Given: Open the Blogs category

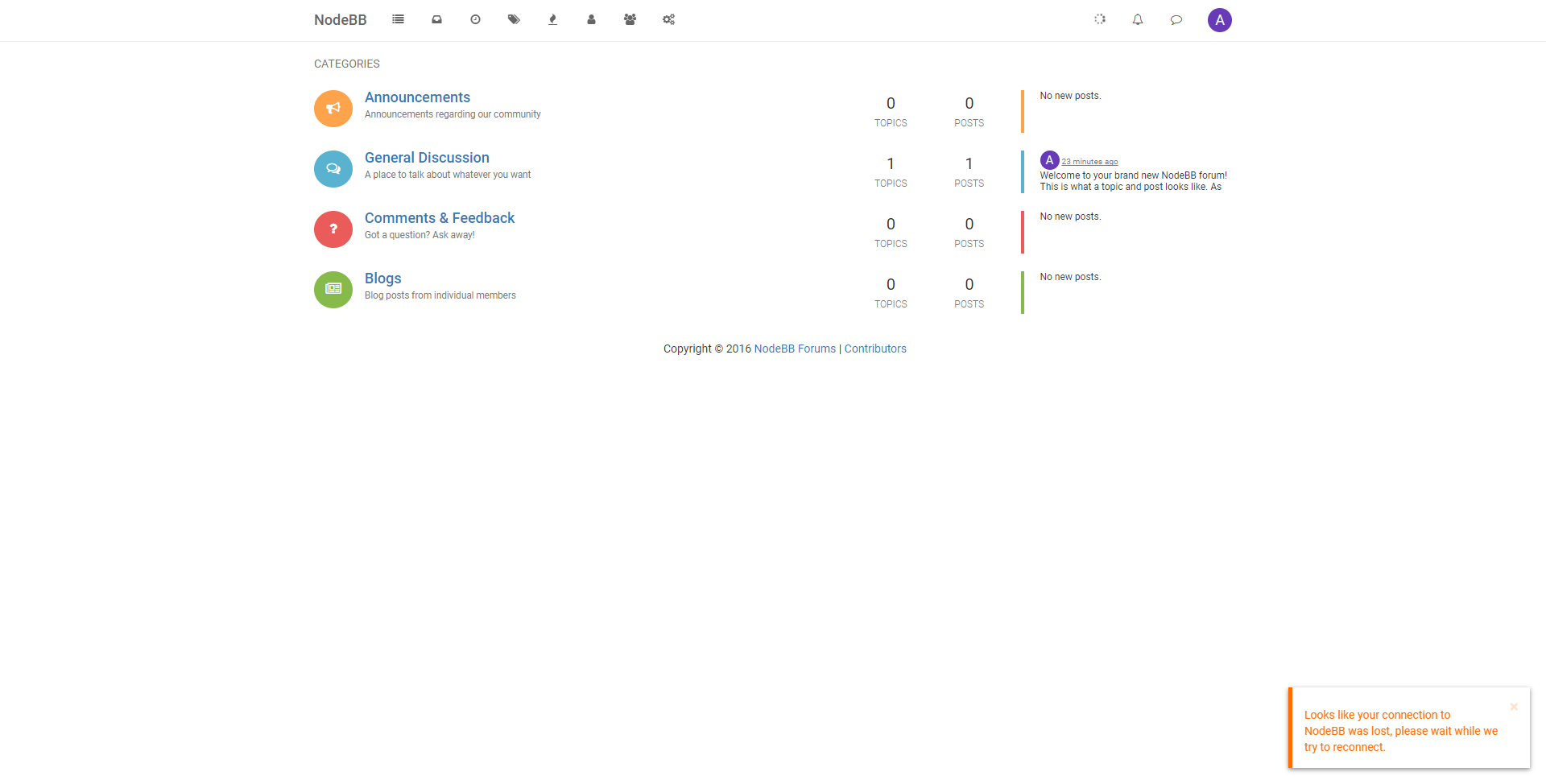Looking at the screenshot, I should point(383,279).
